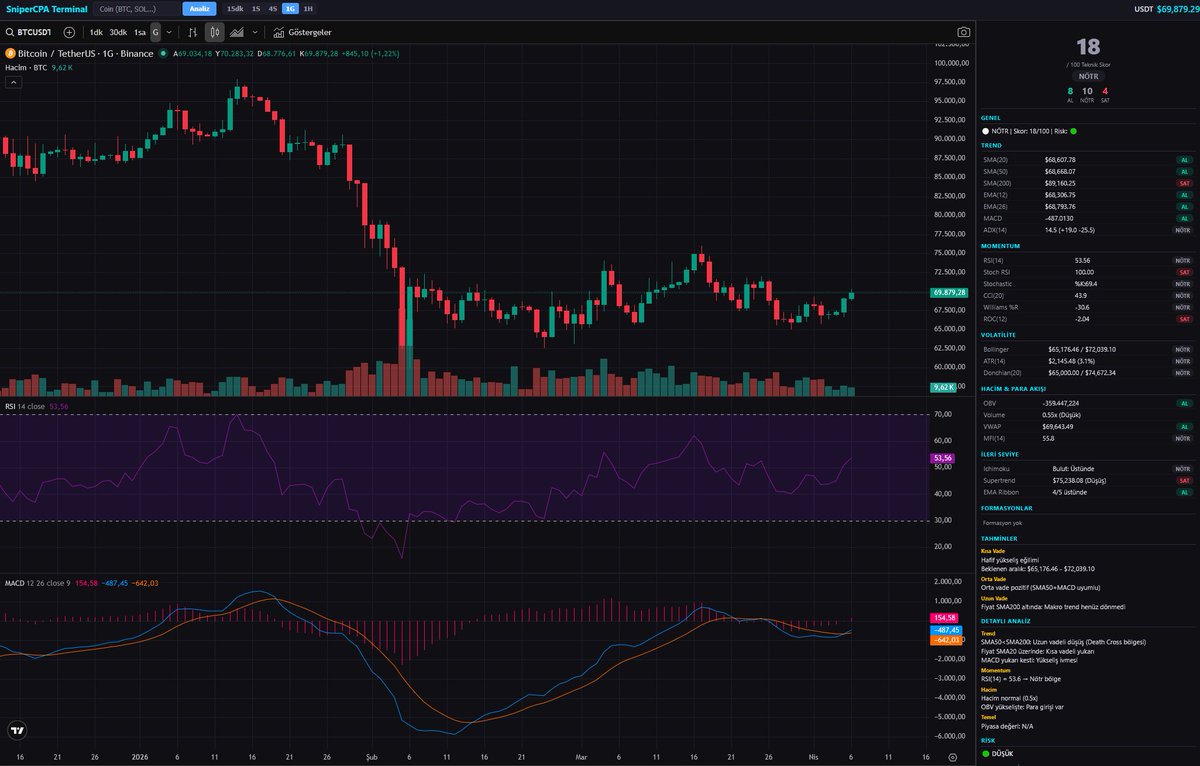Open chart settings gear on the time axis
The height and width of the screenshot is (766, 1200).
click(953, 758)
